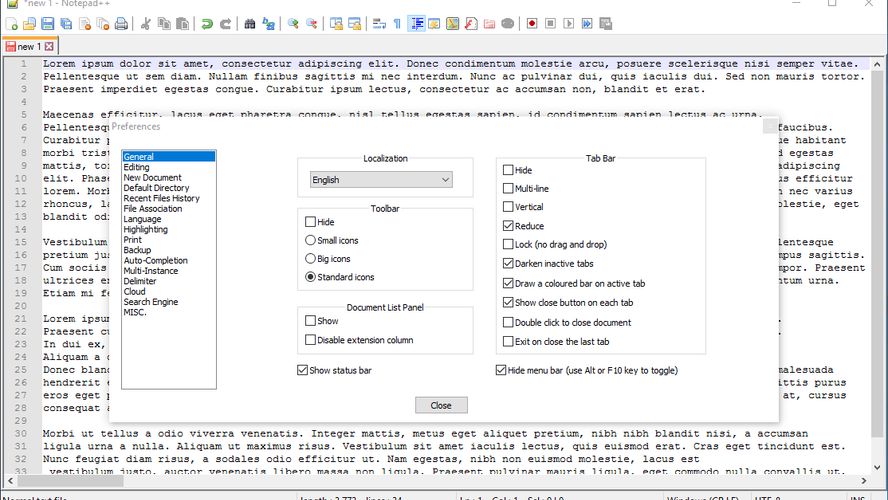Viewport: 888px width, 500px height.
Task: Toggle synchronized vertical scrolling icon
Action: [x=336, y=24]
